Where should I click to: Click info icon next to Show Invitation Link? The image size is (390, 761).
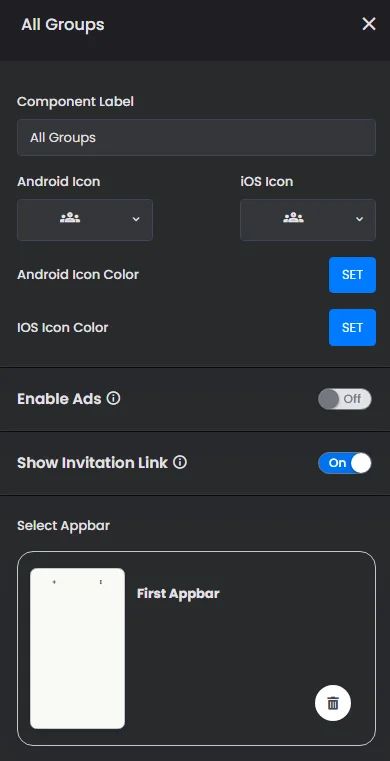[x=180, y=463]
